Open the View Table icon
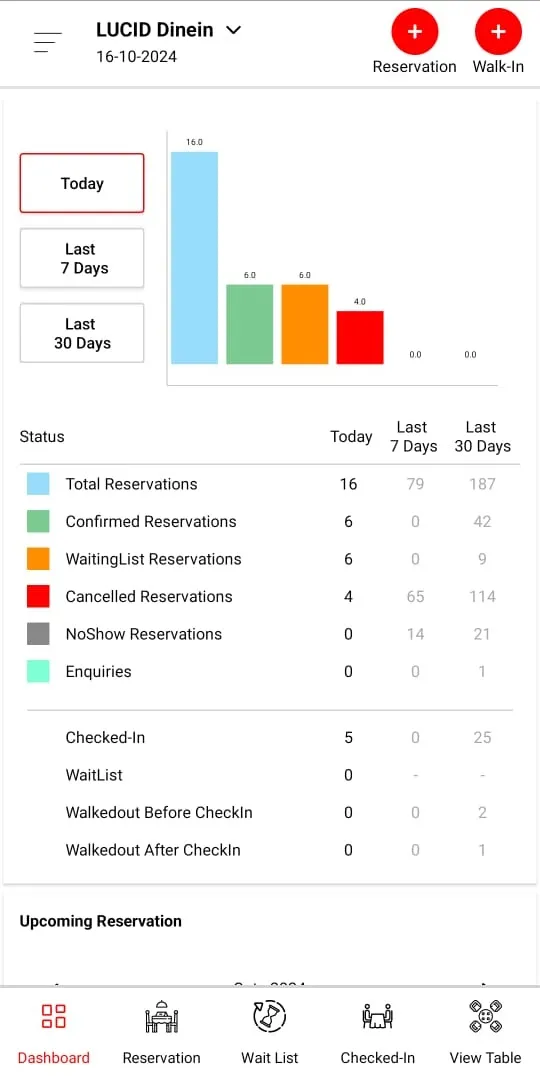Viewport: 540px width, 1092px height. 486,1016
